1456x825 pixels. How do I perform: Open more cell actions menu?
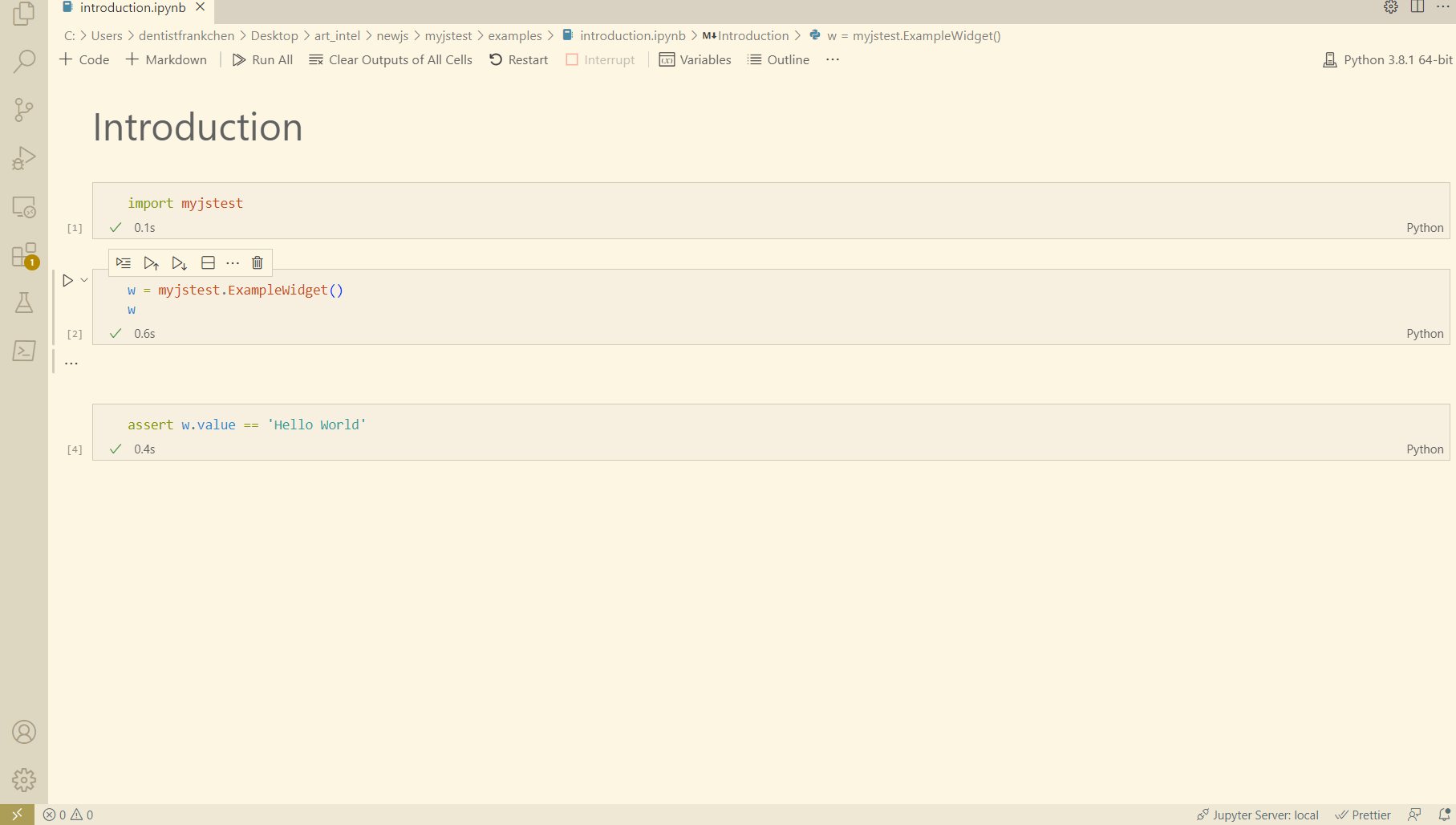click(x=233, y=262)
